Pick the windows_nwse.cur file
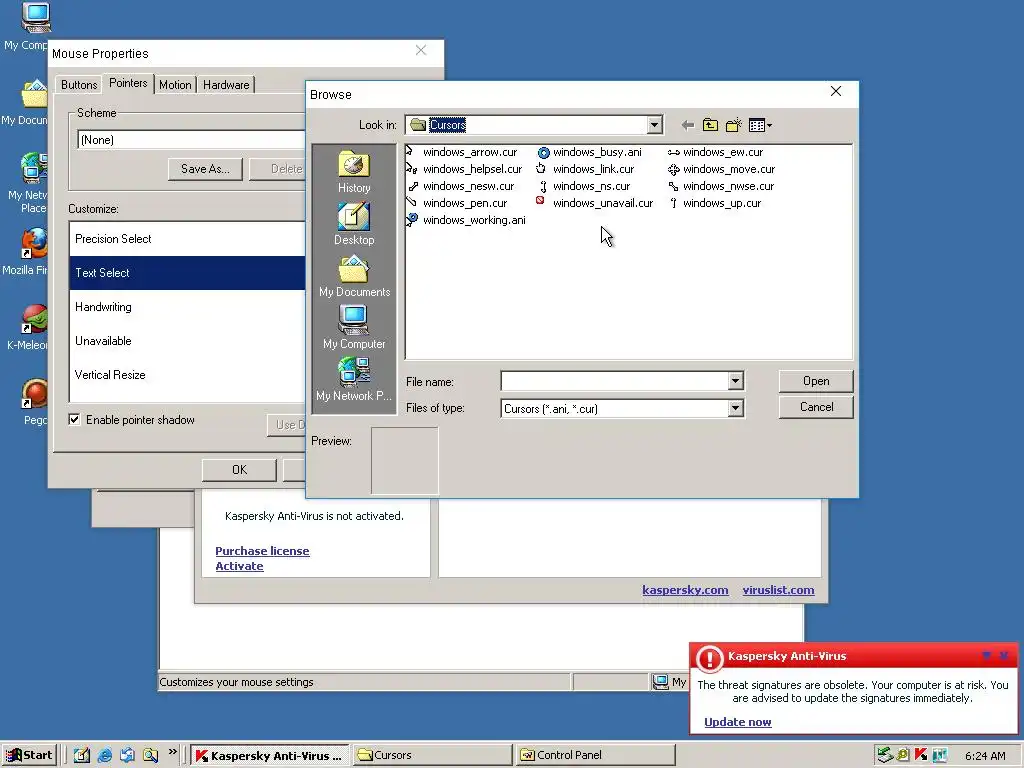Viewport: 1024px width, 768px height. coord(721,186)
